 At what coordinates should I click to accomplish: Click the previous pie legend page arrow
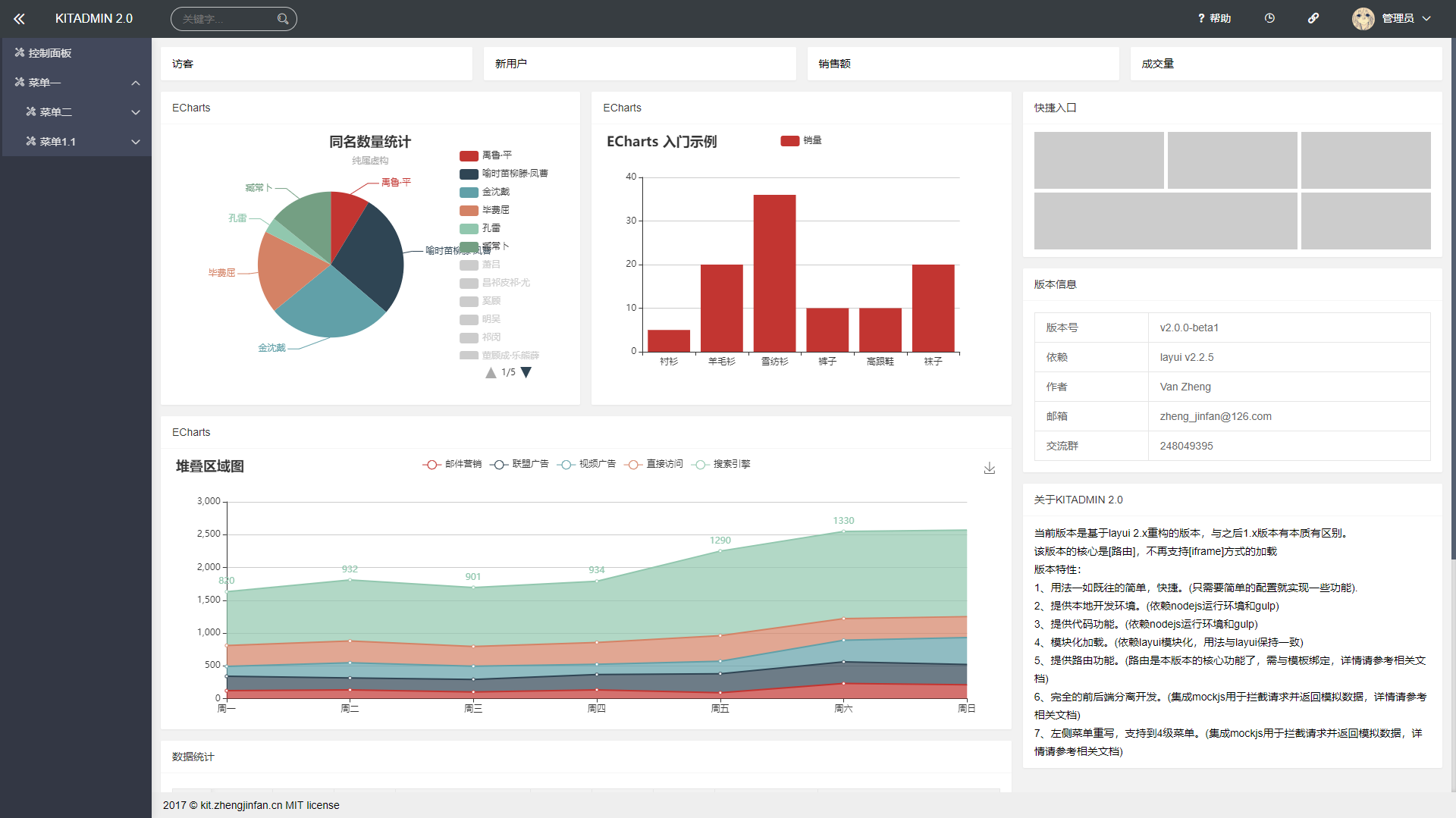[x=491, y=372]
